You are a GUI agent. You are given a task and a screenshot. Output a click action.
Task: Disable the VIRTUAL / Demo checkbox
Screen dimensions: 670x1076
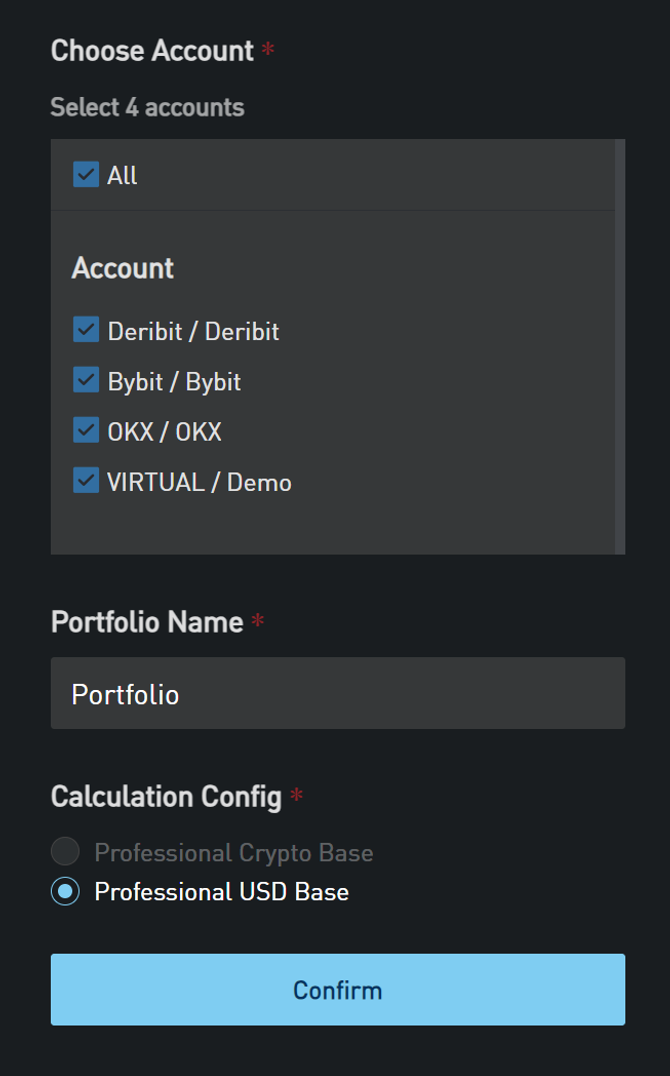[86, 482]
